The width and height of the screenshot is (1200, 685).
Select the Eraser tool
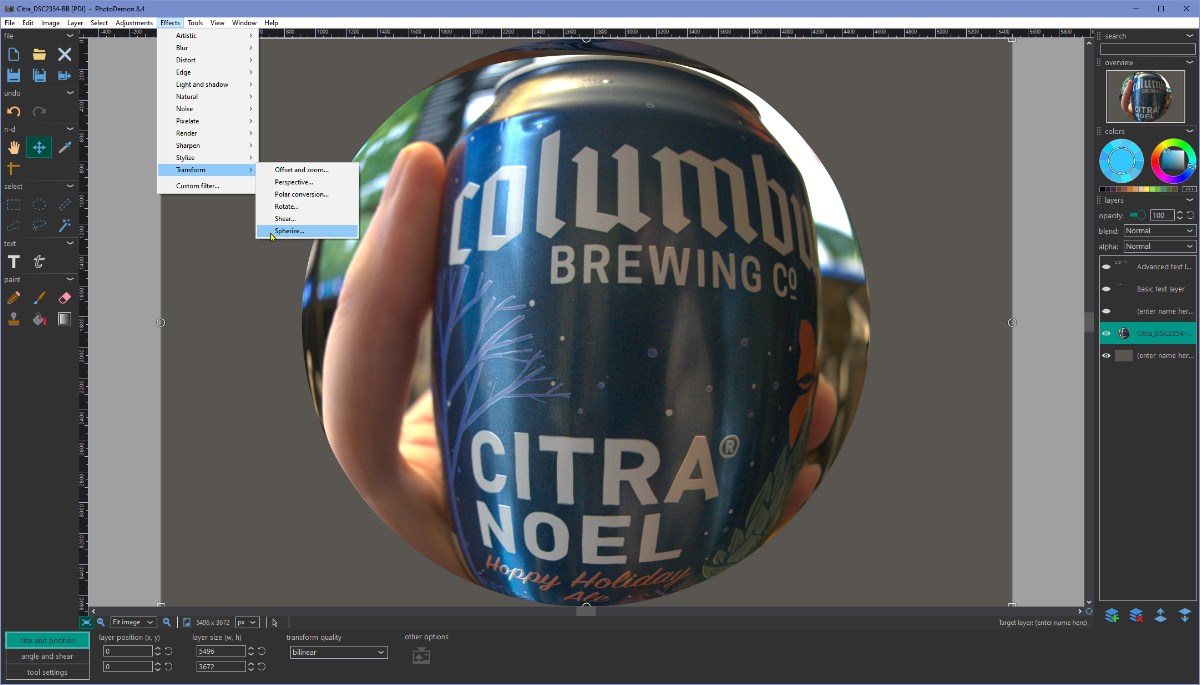[64, 298]
